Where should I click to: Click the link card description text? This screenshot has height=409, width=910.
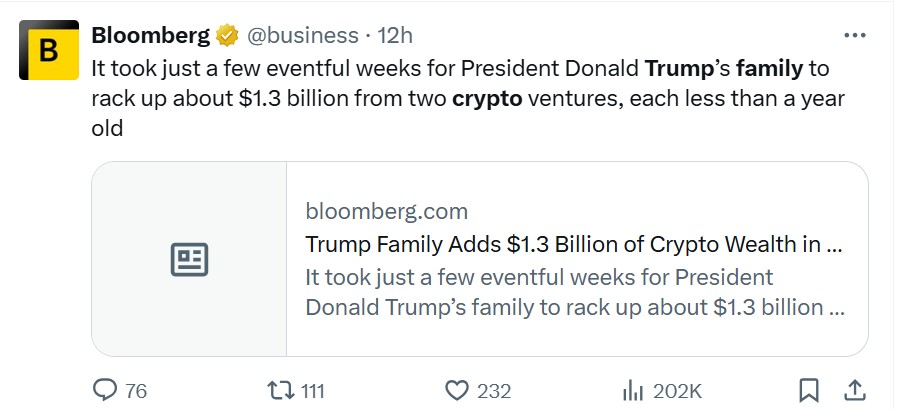tap(575, 292)
